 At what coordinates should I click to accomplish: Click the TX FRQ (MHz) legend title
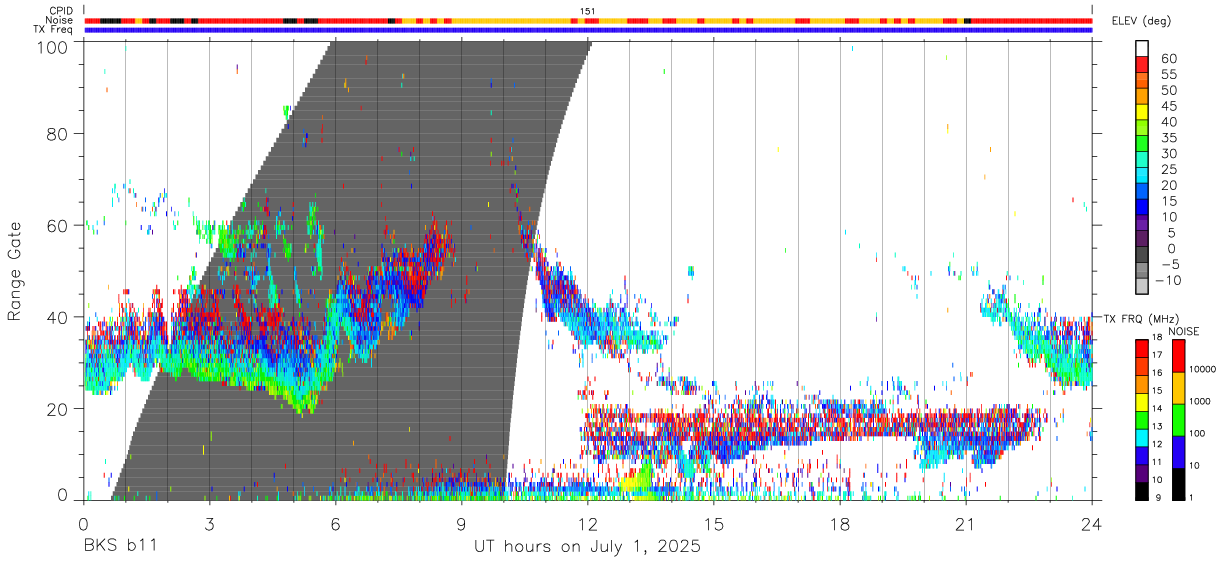1139,319
